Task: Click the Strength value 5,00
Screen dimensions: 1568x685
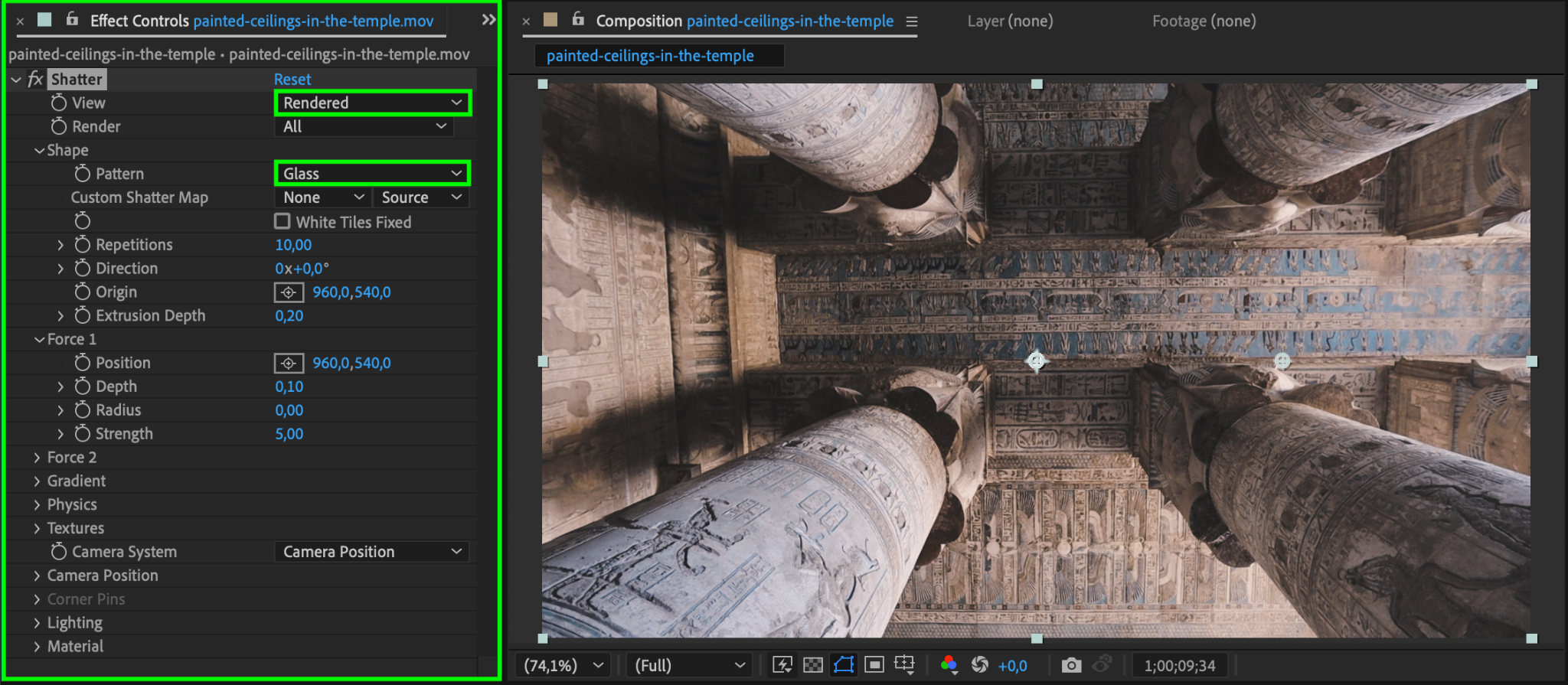Action: (x=289, y=434)
